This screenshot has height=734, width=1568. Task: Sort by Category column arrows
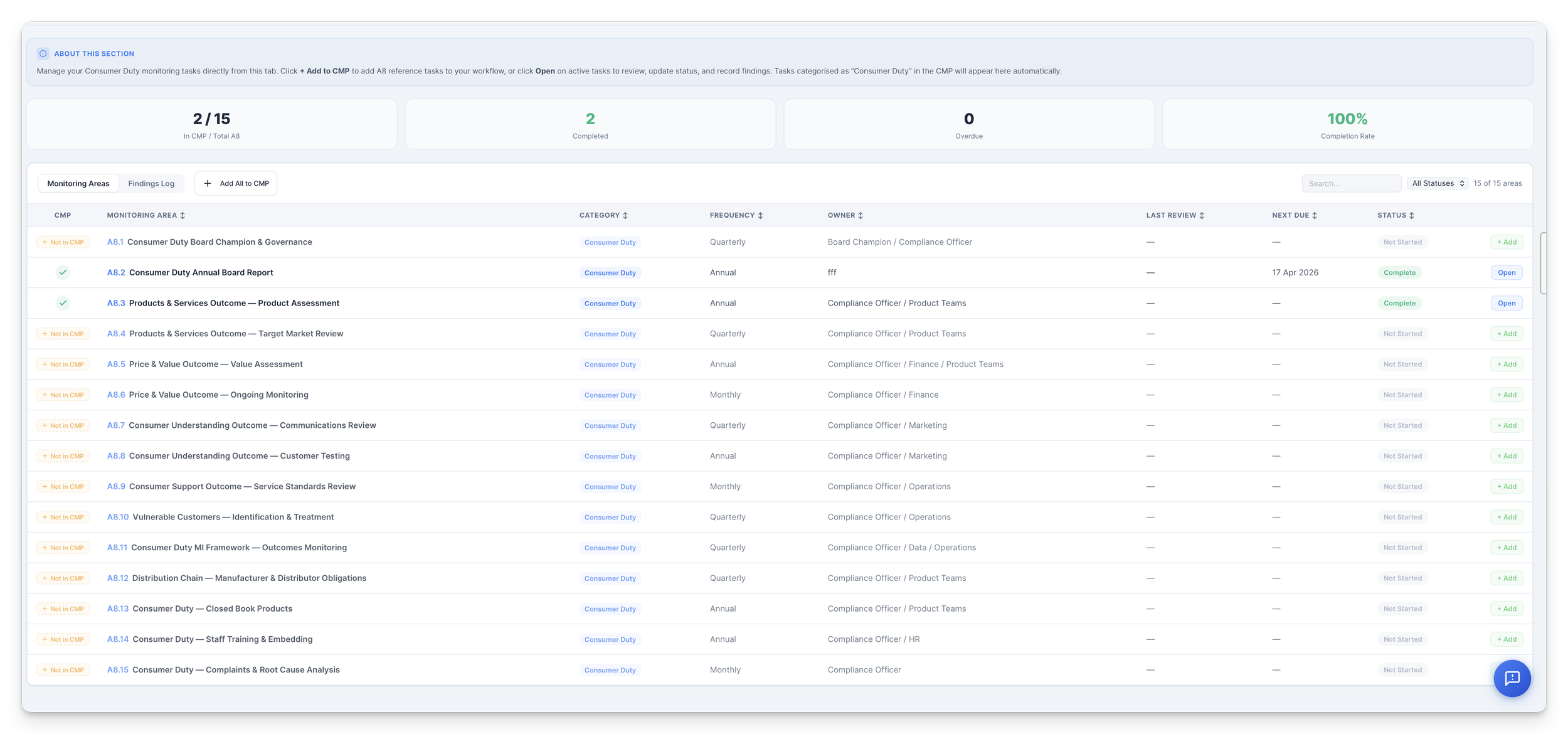[x=625, y=216]
